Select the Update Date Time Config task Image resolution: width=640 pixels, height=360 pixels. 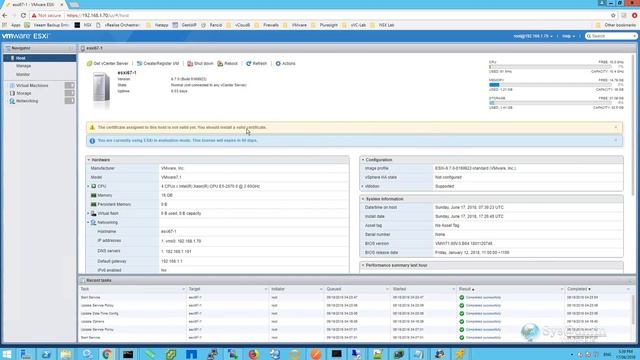click(355, 313)
